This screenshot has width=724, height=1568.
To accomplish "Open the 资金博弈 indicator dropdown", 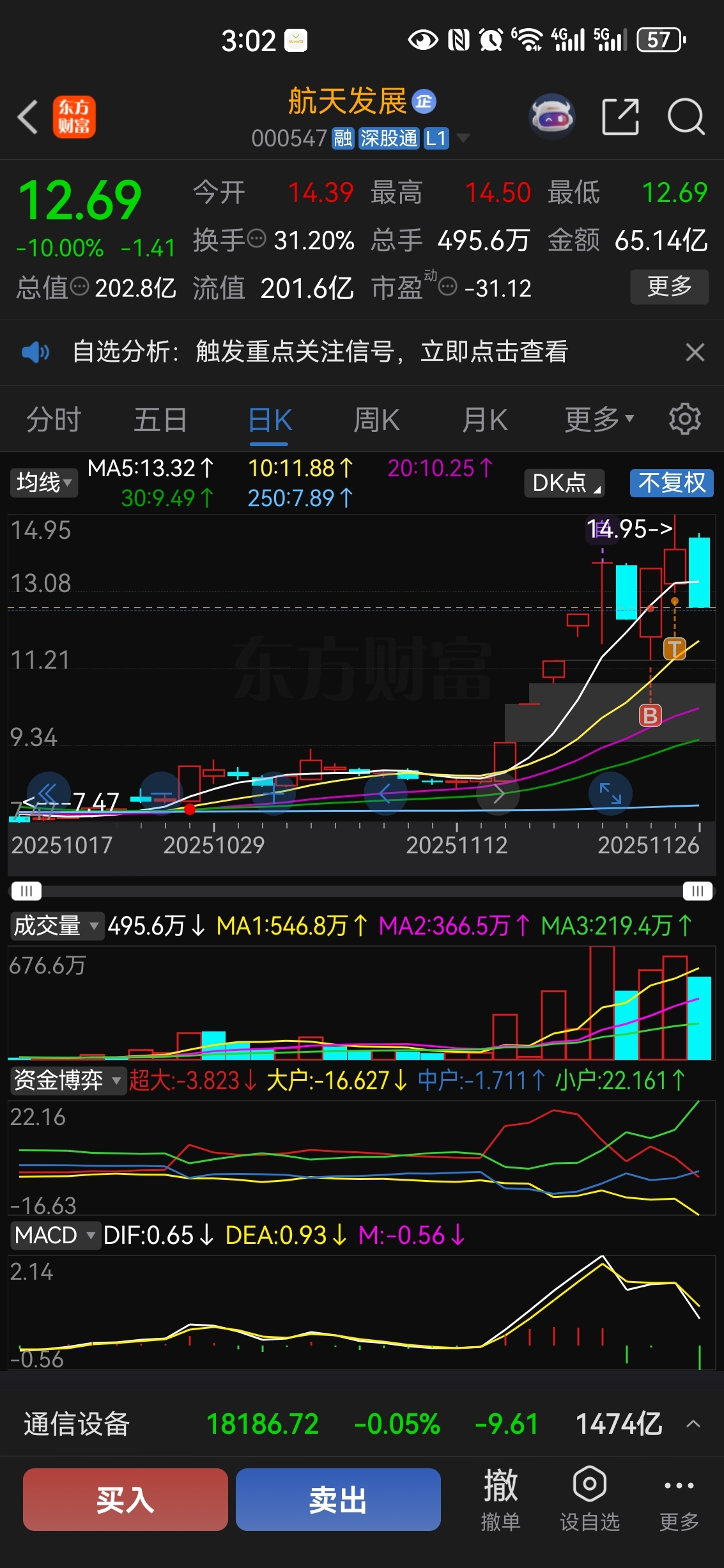I will coord(68,1080).
